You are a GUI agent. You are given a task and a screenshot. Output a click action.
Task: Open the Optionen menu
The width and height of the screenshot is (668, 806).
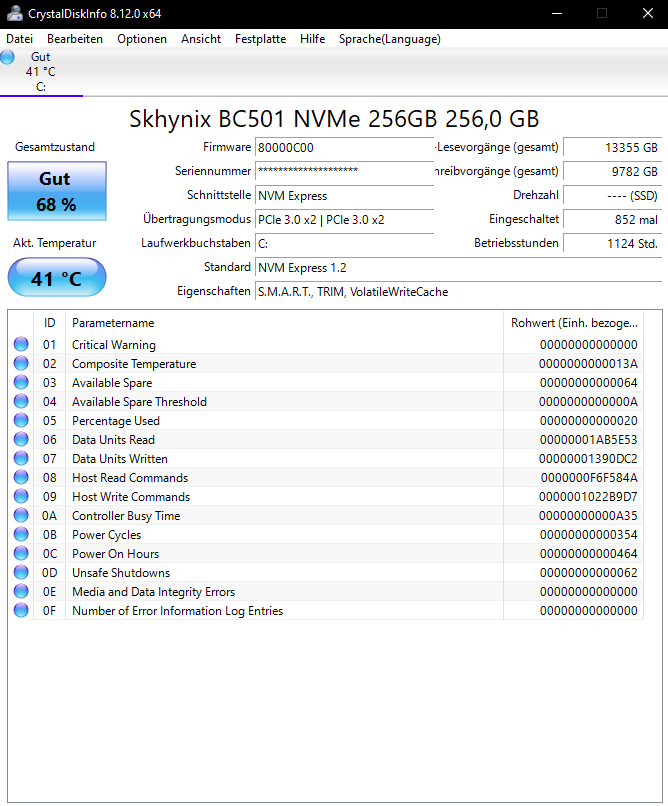click(142, 39)
